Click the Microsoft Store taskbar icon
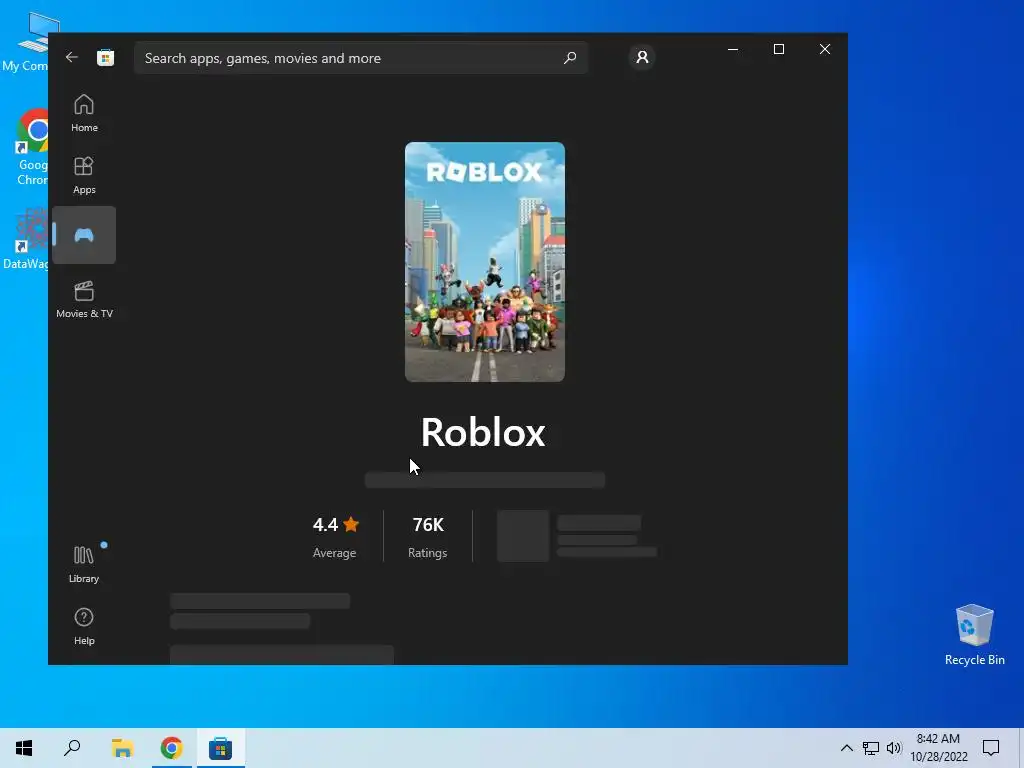1024x768 pixels. 220,748
